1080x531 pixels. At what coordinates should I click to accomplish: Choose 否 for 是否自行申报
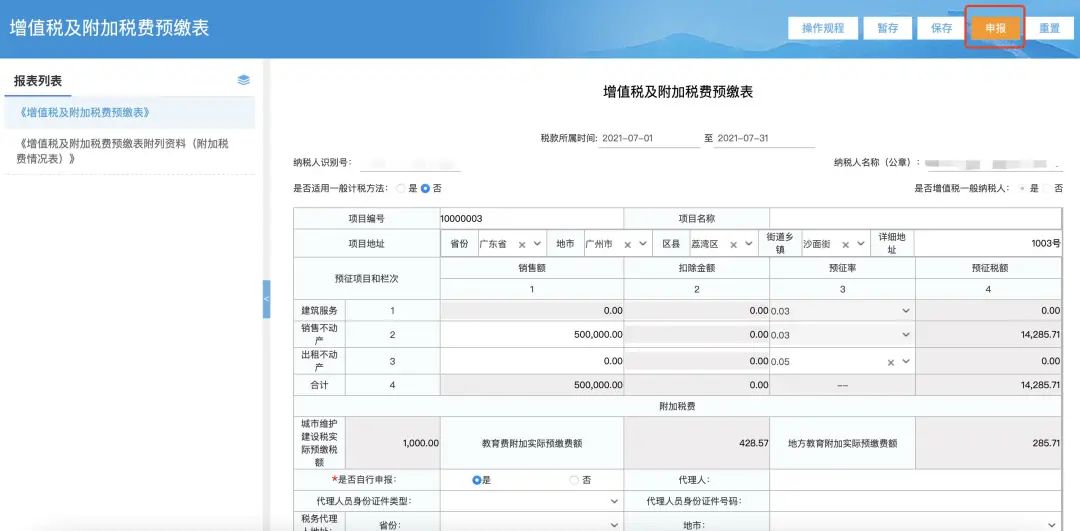coord(574,480)
